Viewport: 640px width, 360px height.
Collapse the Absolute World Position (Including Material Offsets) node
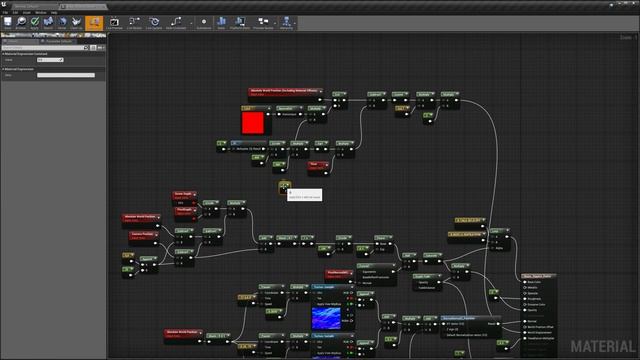(x=320, y=91)
